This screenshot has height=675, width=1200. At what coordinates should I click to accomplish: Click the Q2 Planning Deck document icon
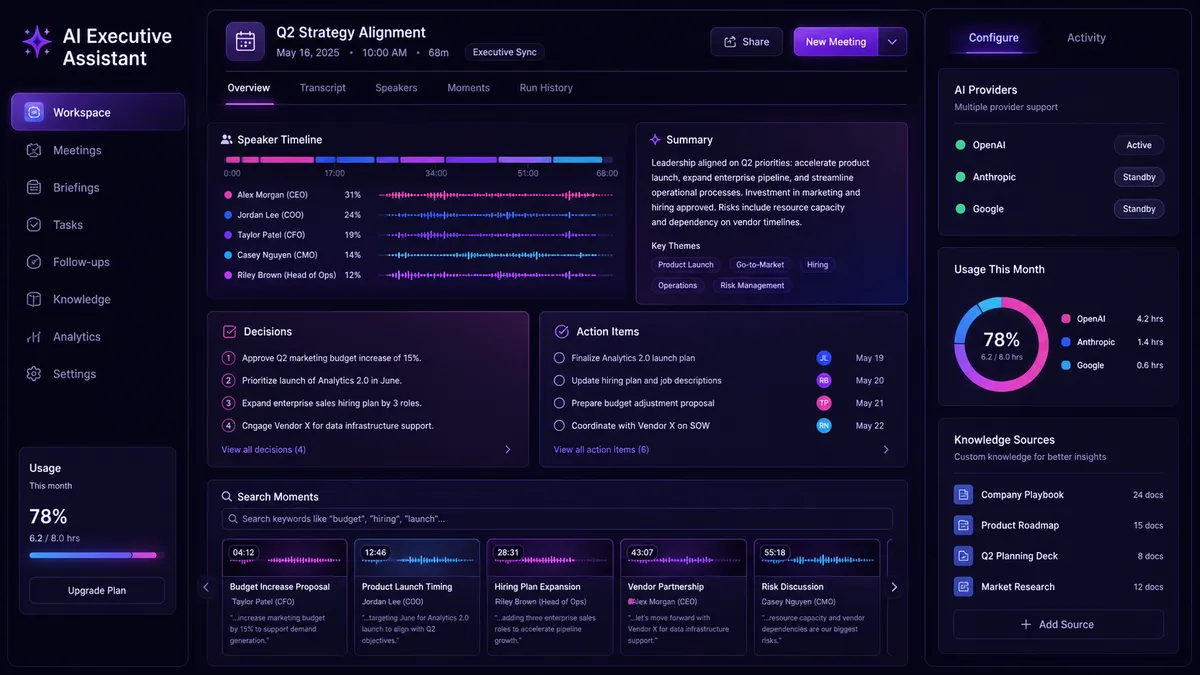coord(963,556)
